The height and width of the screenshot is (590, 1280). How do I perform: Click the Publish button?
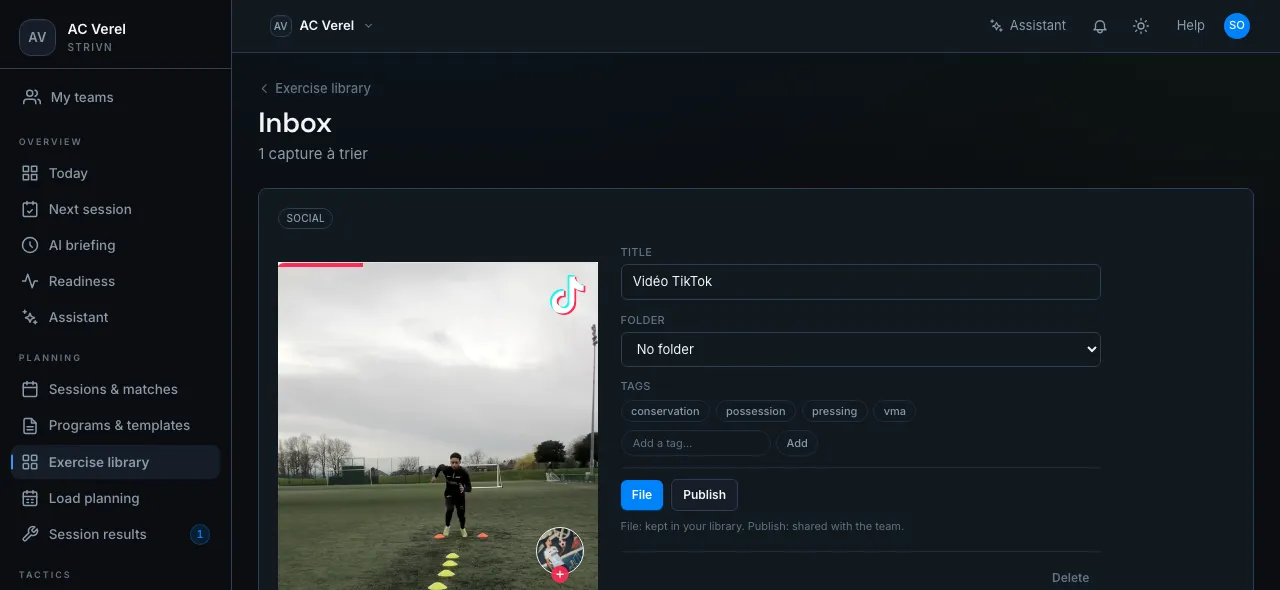point(704,495)
